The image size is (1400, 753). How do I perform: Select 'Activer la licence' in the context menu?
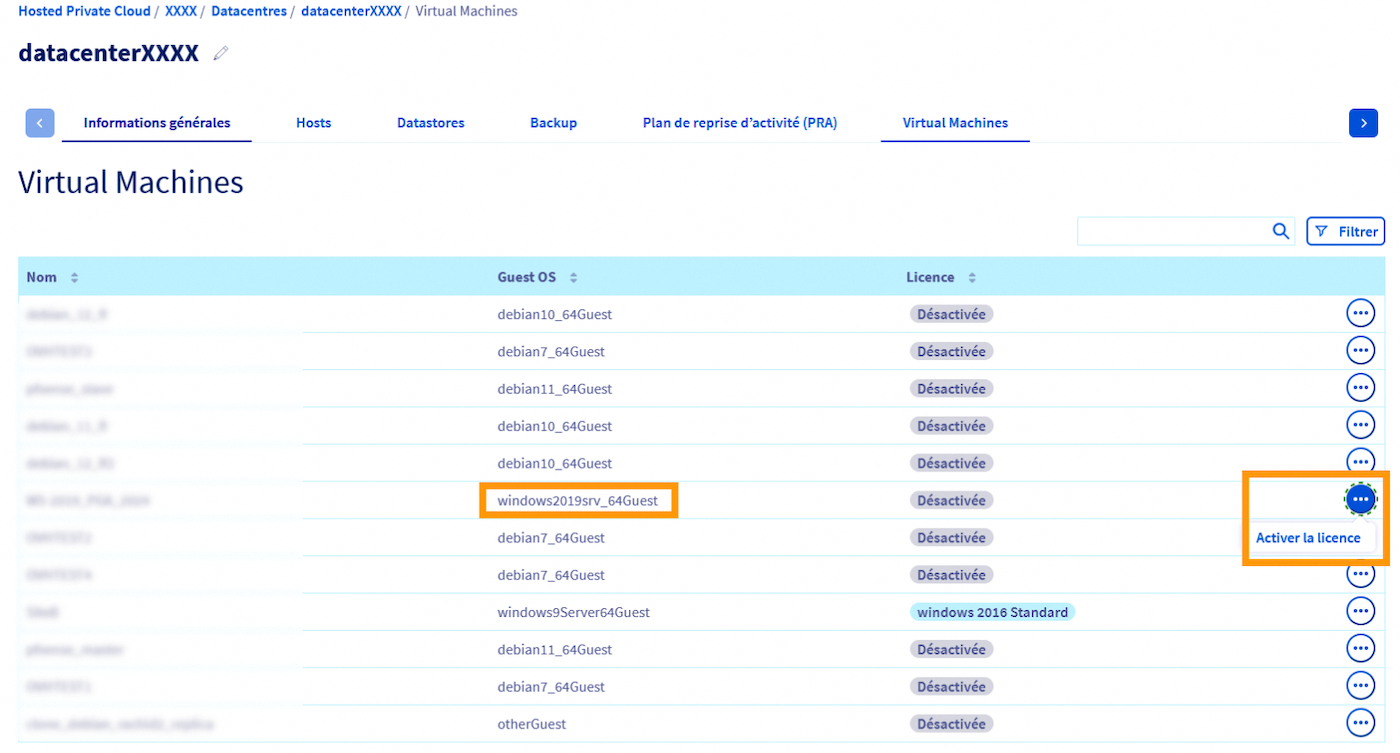[x=1309, y=537]
